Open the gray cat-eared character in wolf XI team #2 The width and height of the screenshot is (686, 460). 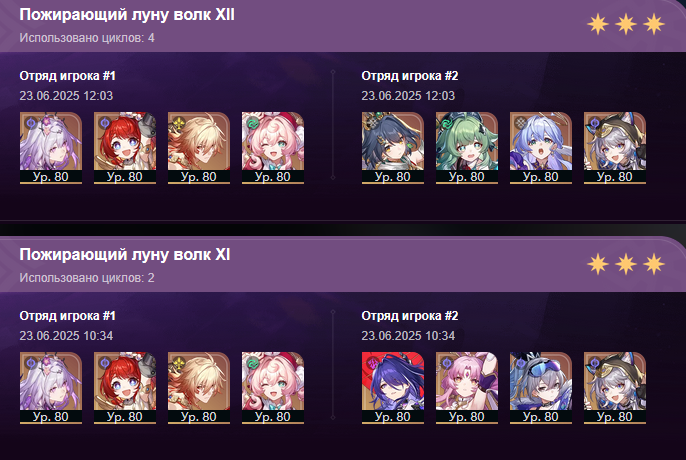615,387
